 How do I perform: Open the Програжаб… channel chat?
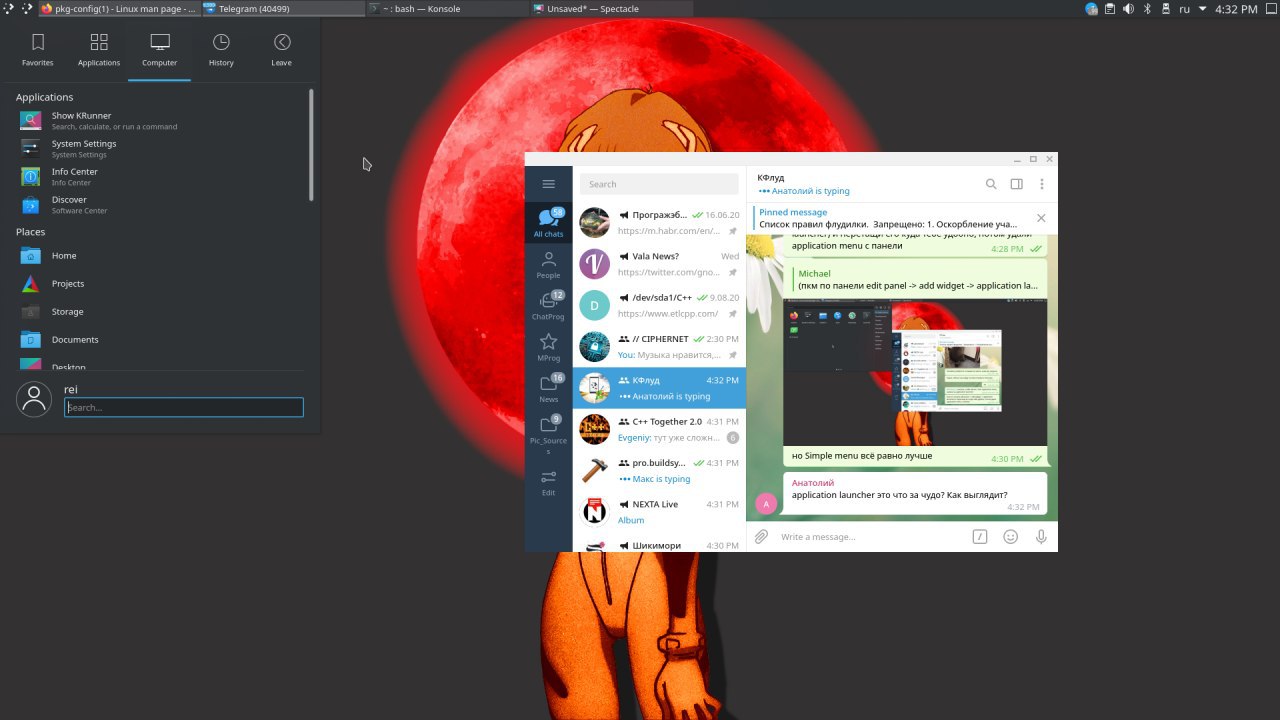point(660,222)
